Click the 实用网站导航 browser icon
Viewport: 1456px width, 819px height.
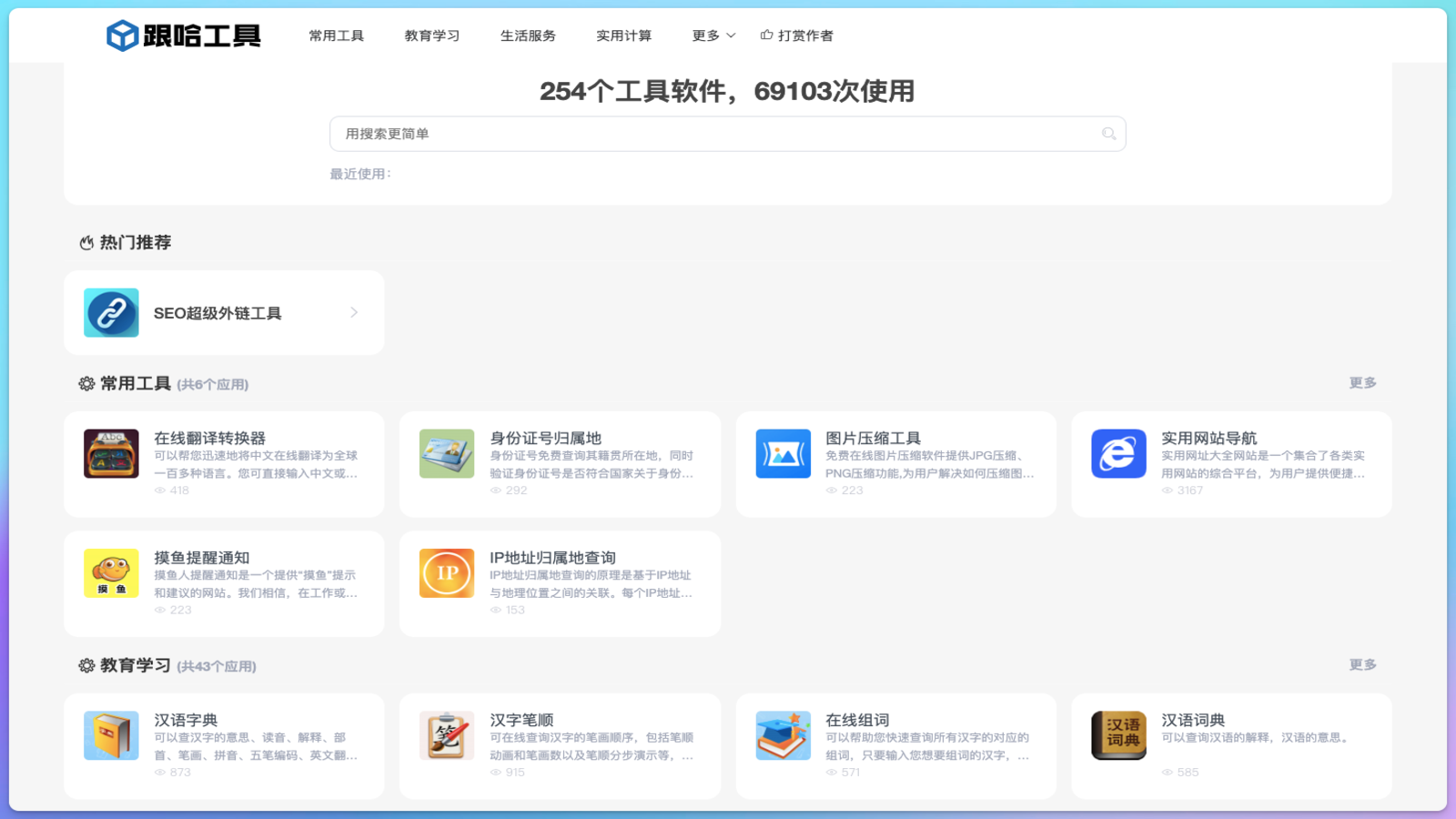[x=1118, y=452]
